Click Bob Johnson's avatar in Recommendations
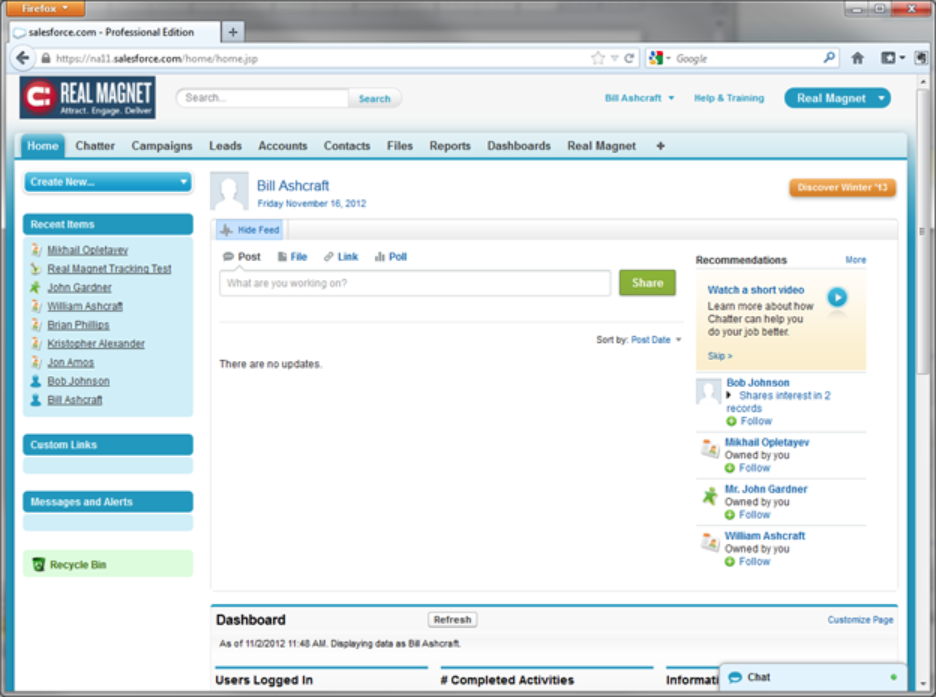Viewport: 936px width, 697px height. pyautogui.click(x=709, y=391)
